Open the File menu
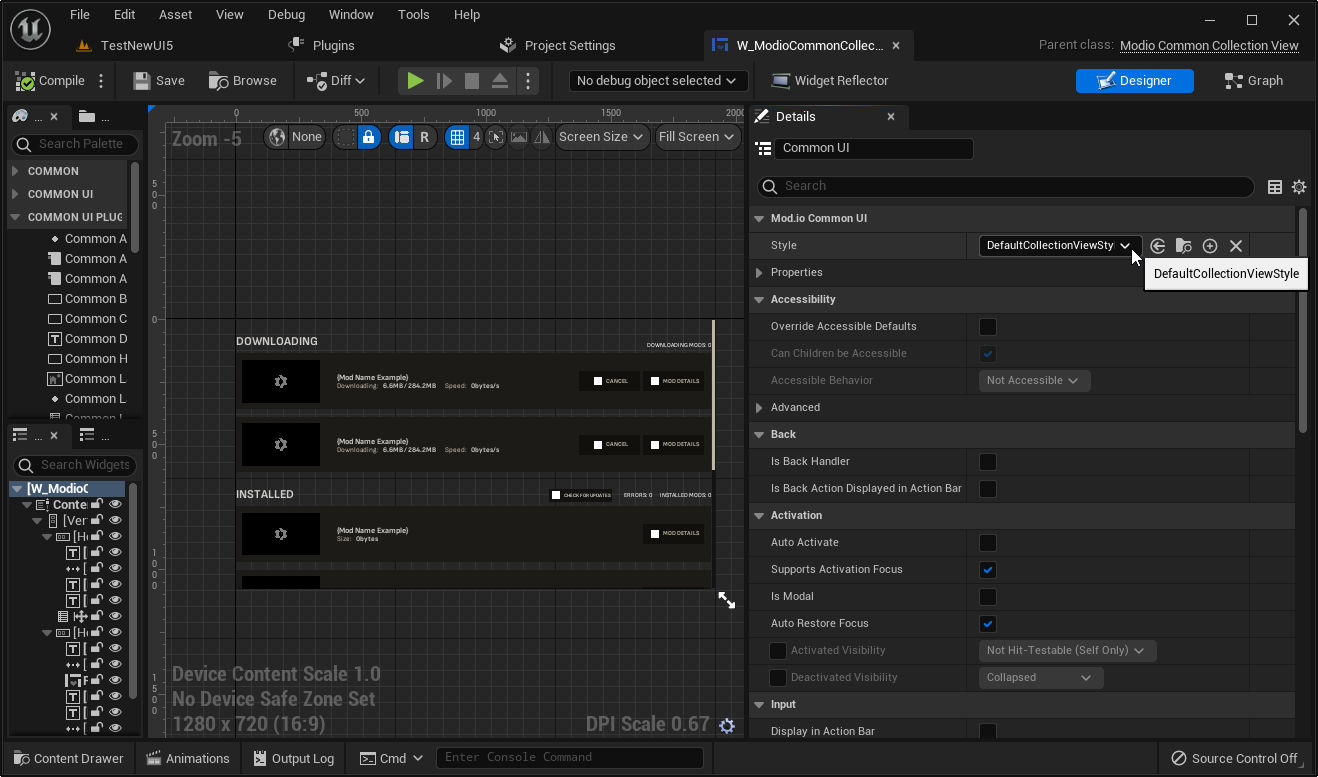 click(x=80, y=15)
